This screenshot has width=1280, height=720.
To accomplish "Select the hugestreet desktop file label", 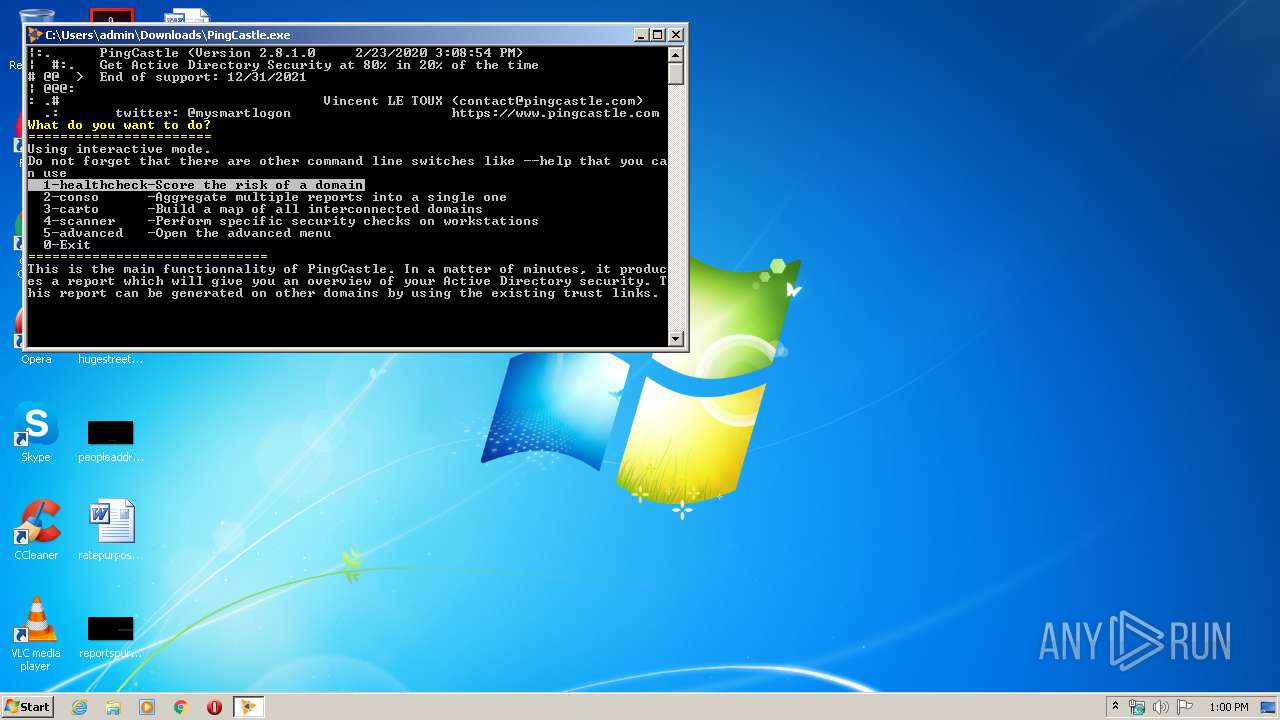I will coord(111,359).
